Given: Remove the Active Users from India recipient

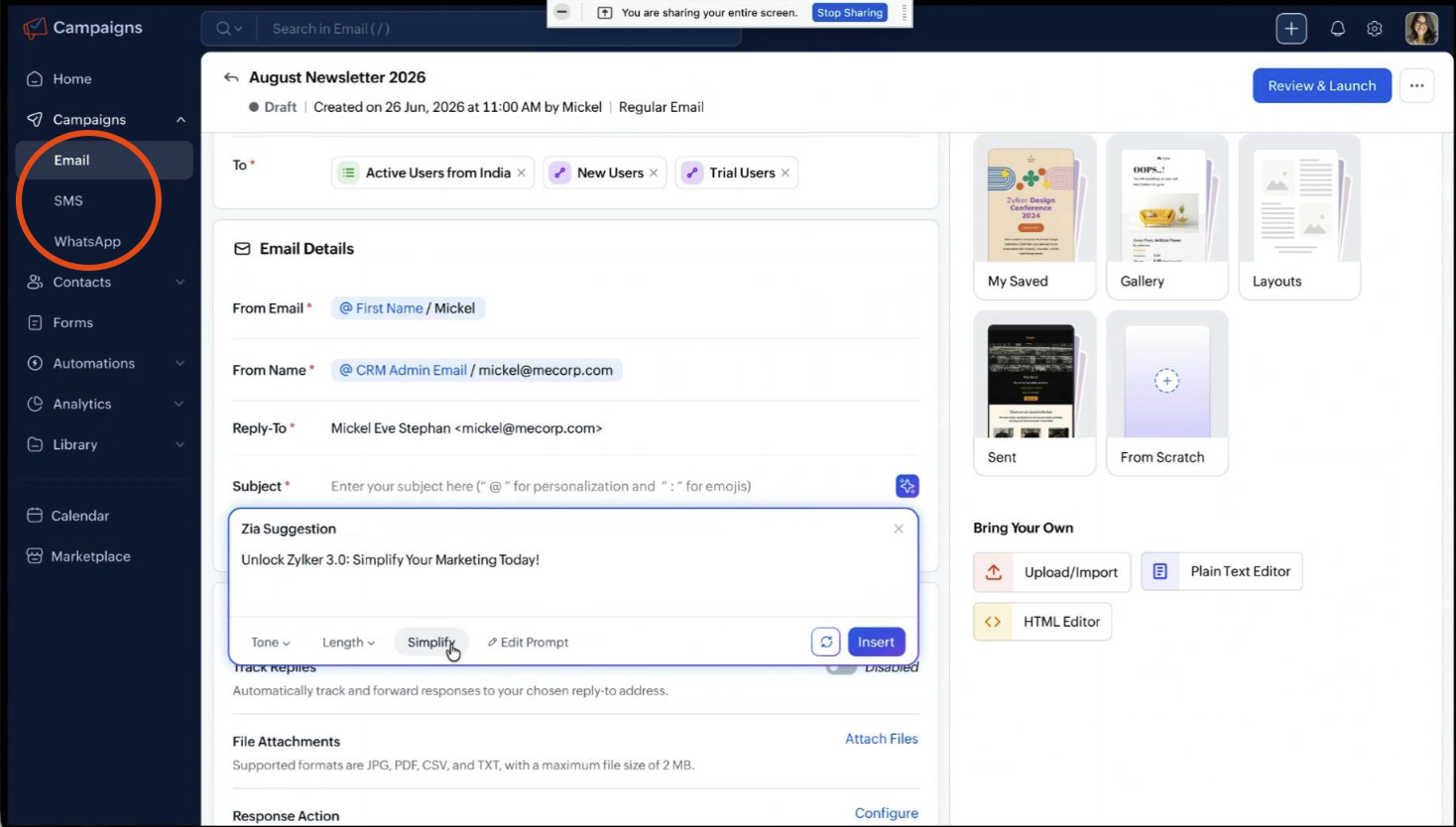Looking at the screenshot, I should coord(522,173).
